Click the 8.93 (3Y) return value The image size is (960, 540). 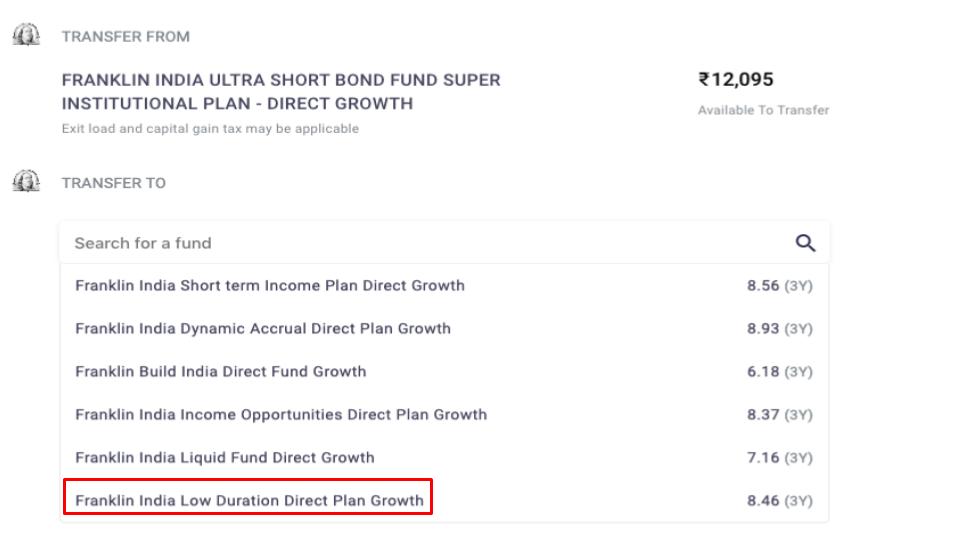click(779, 329)
